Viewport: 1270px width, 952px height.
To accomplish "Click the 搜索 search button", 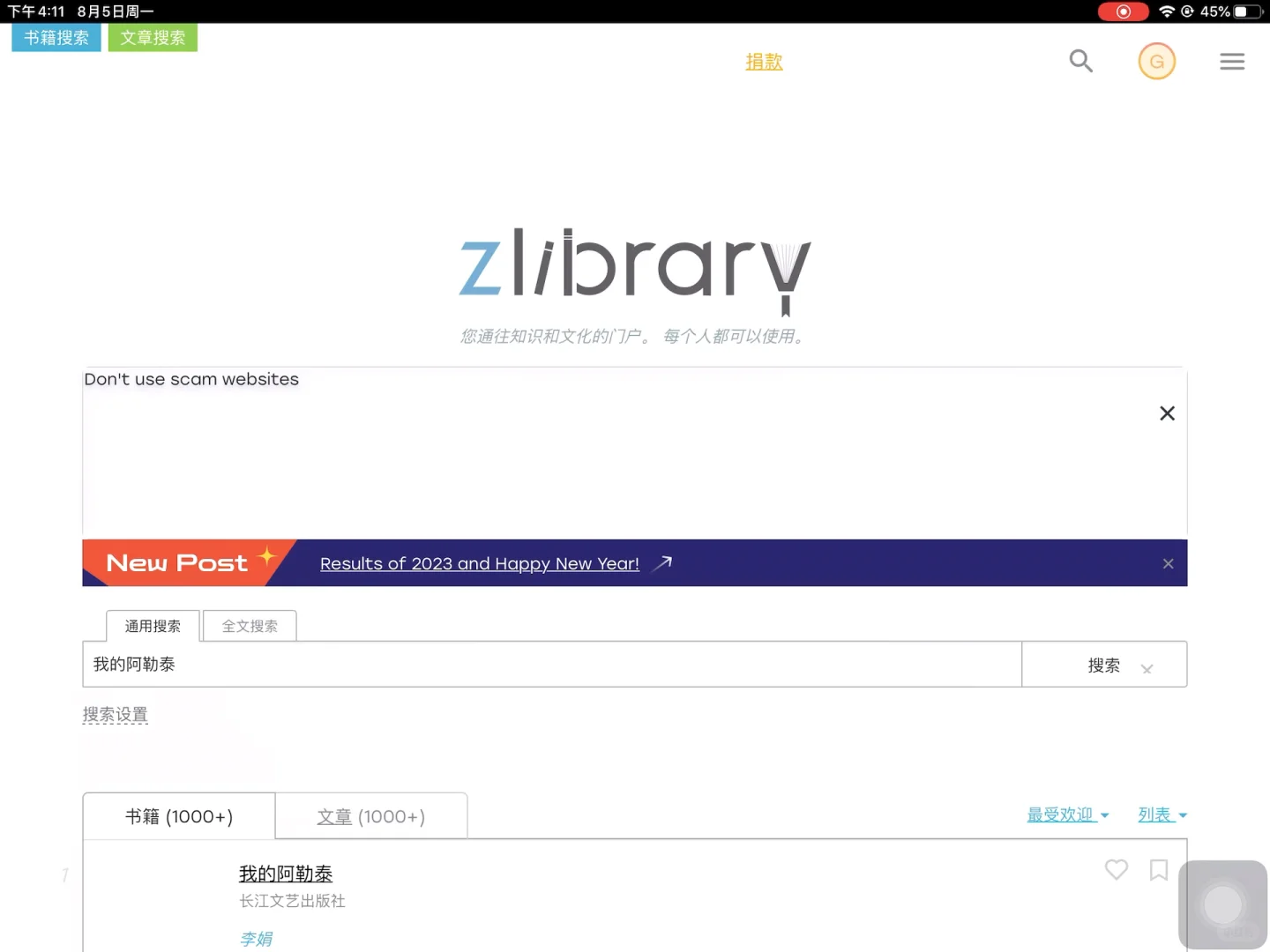I will (x=1104, y=666).
